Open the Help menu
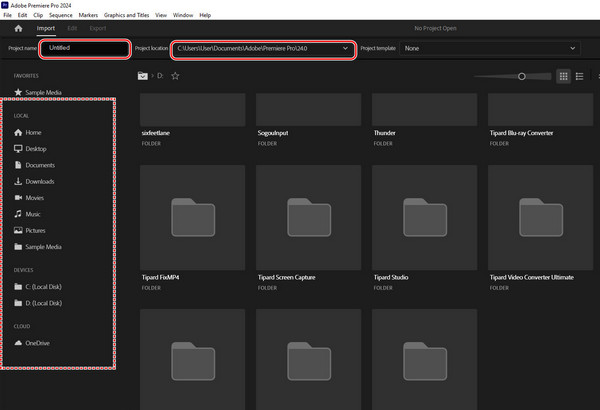 click(205, 15)
